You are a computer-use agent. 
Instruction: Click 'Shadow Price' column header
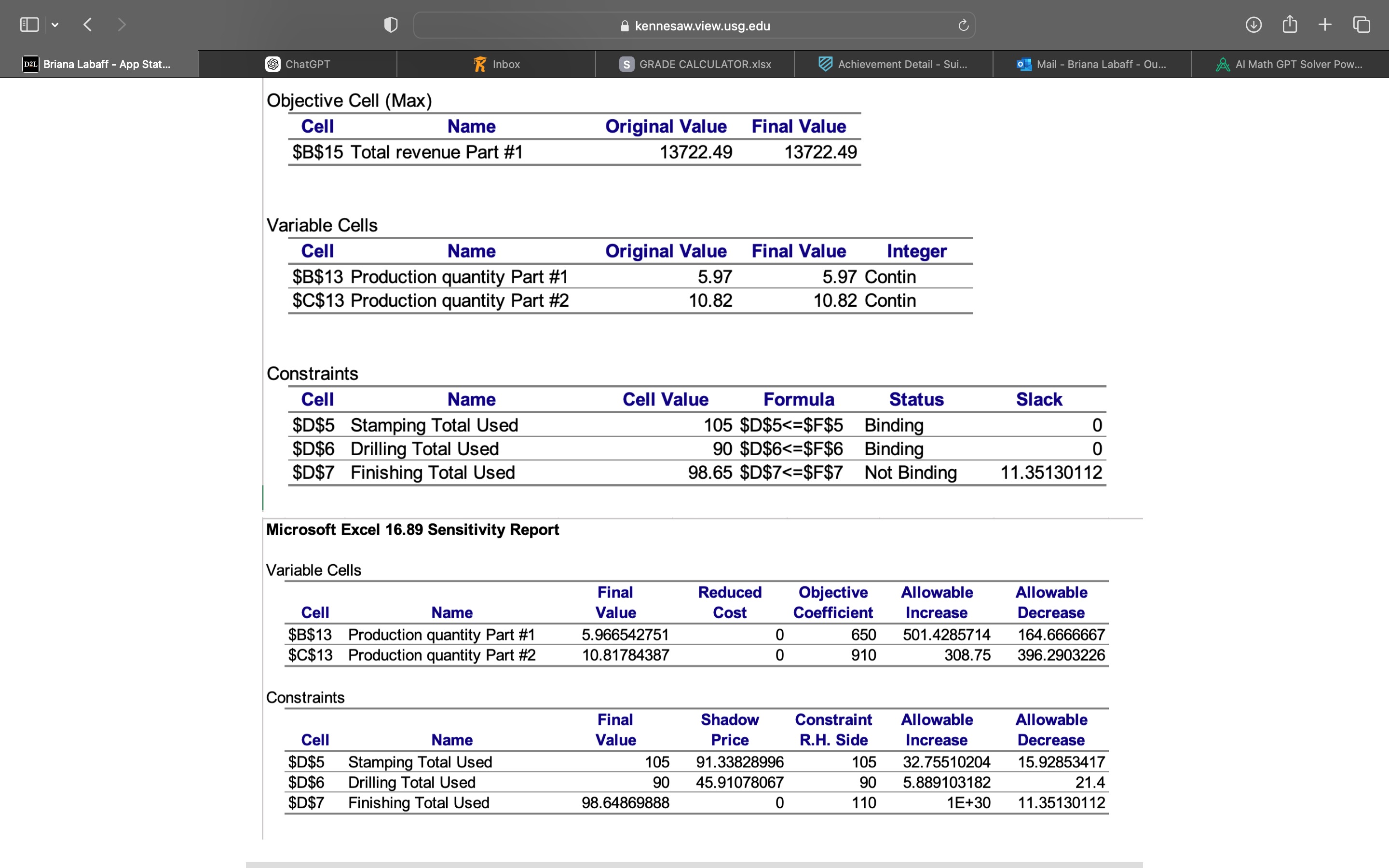tap(730, 730)
